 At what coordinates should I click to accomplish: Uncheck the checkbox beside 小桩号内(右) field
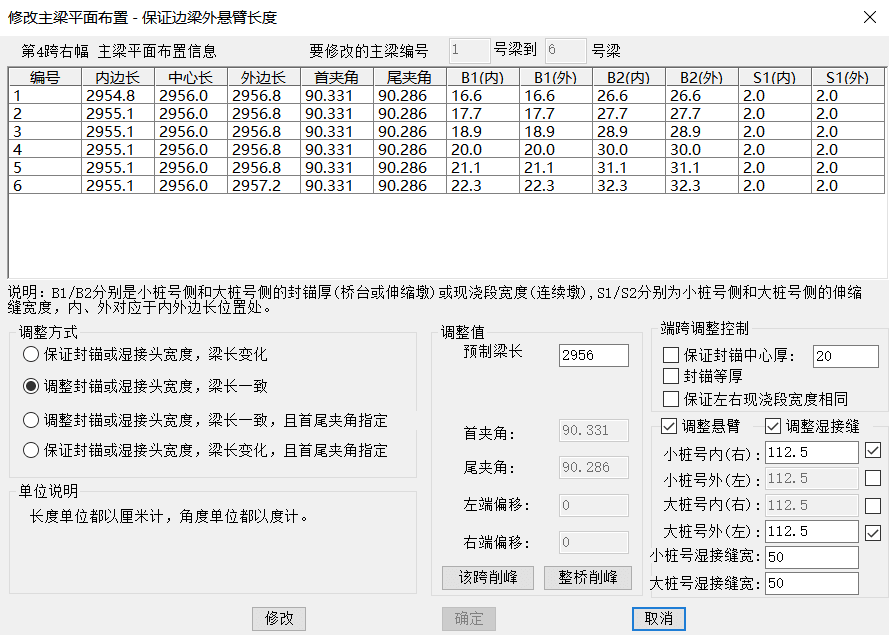pyautogui.click(x=872, y=452)
